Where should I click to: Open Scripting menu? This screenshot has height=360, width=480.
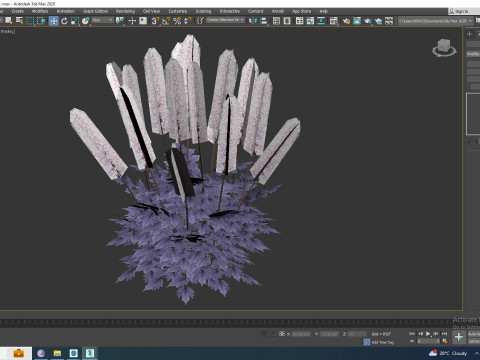pos(203,11)
